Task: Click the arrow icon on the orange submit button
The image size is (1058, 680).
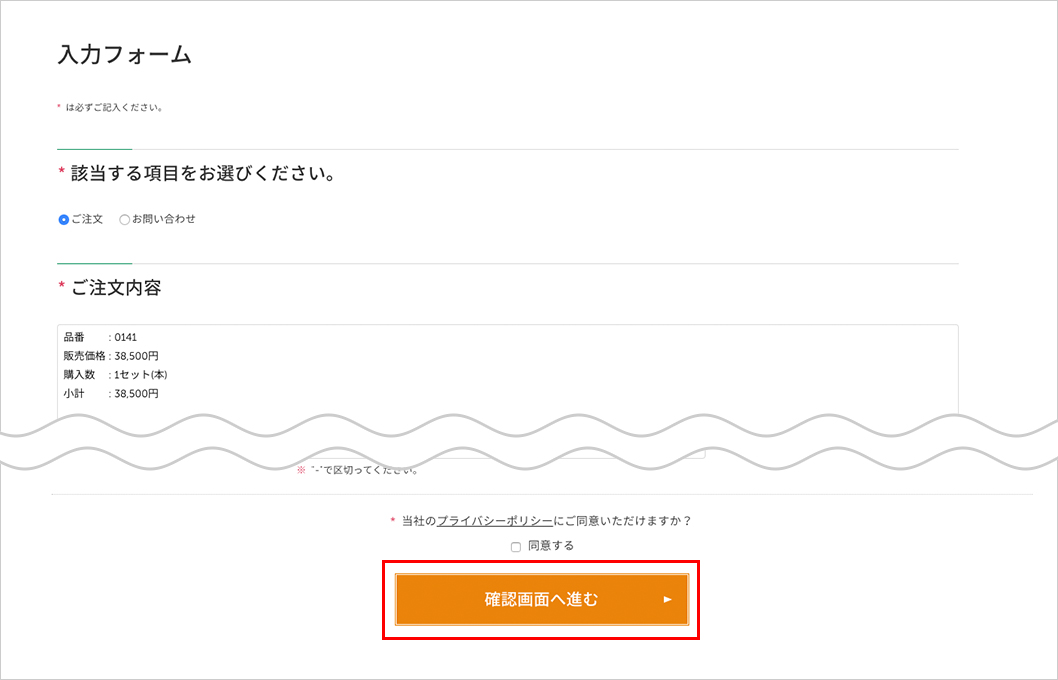Action: (671, 600)
